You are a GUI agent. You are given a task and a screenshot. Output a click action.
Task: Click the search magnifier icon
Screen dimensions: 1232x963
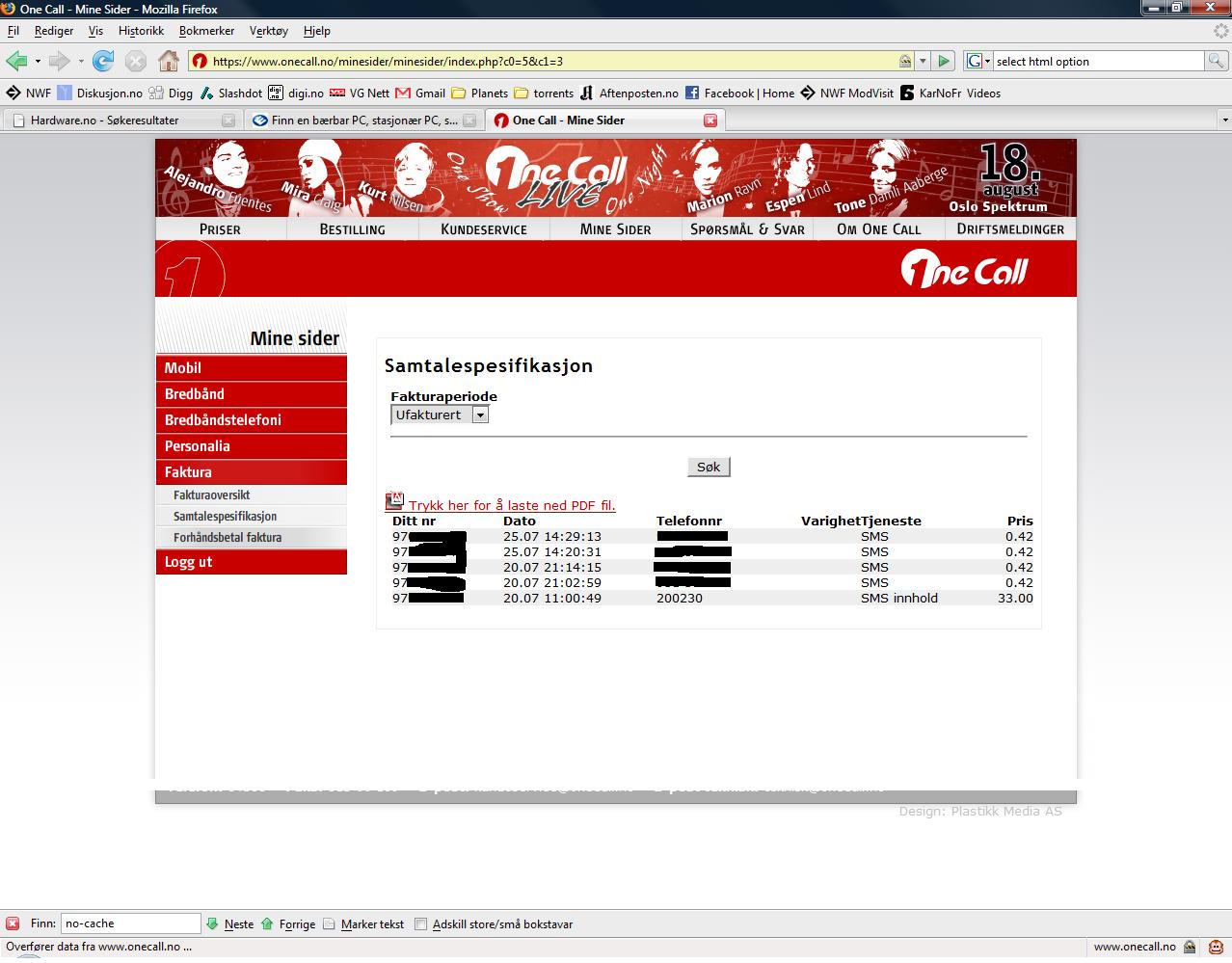(x=1218, y=61)
